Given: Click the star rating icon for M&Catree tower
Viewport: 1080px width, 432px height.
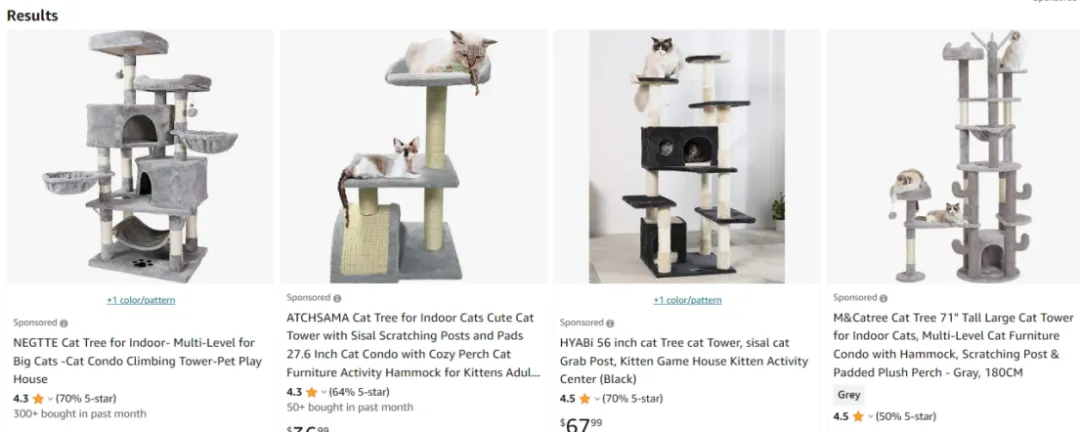Looking at the screenshot, I should click(858, 416).
